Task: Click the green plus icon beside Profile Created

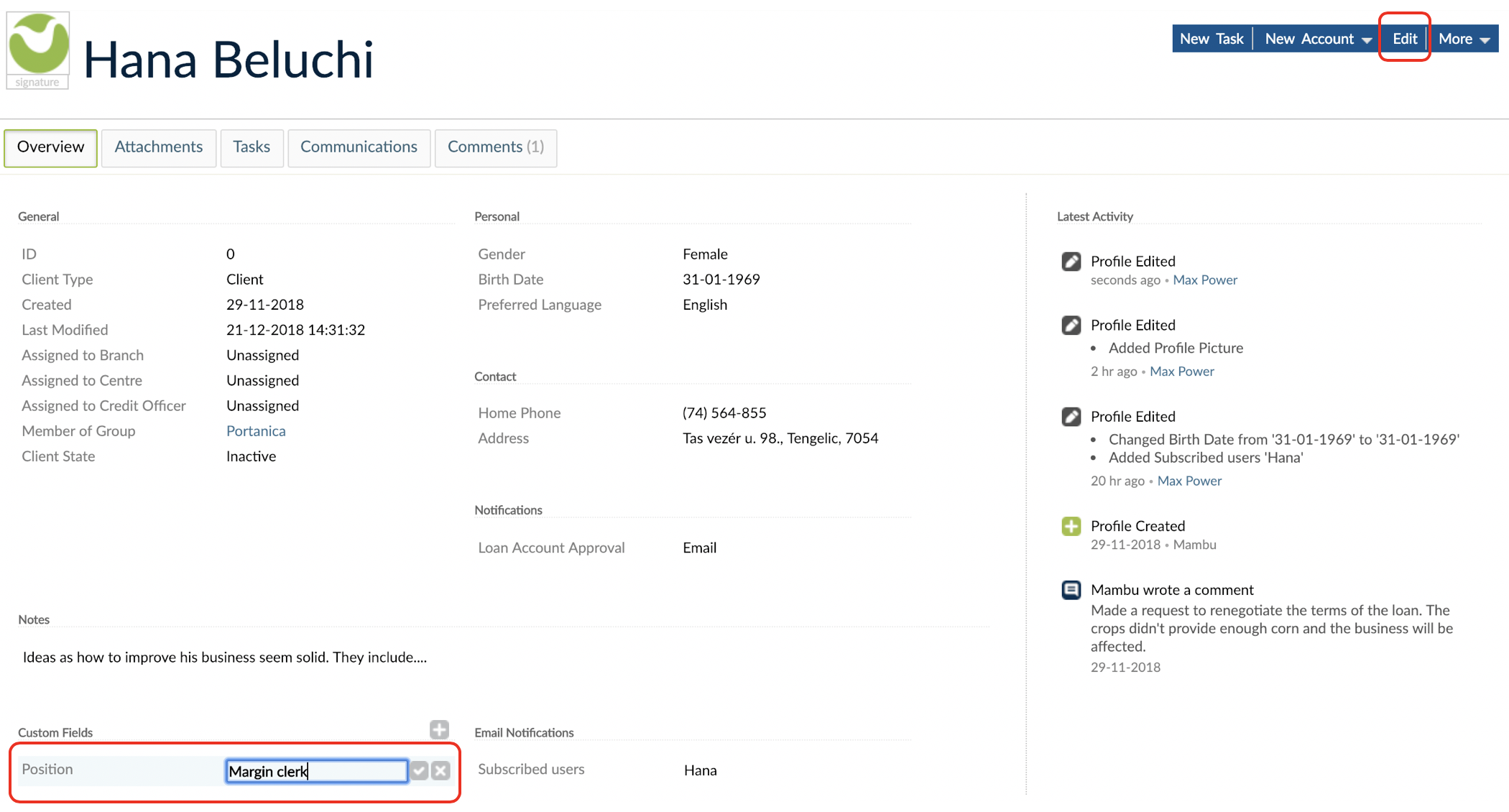Action: pyautogui.click(x=1071, y=526)
